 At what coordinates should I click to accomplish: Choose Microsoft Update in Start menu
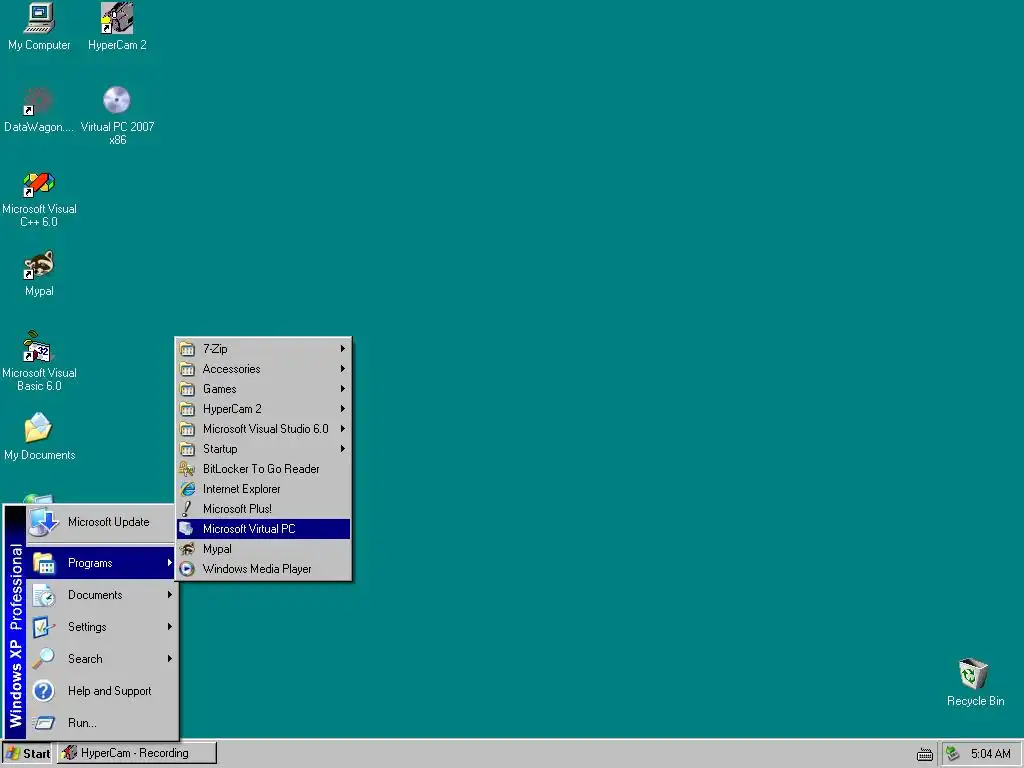point(101,522)
